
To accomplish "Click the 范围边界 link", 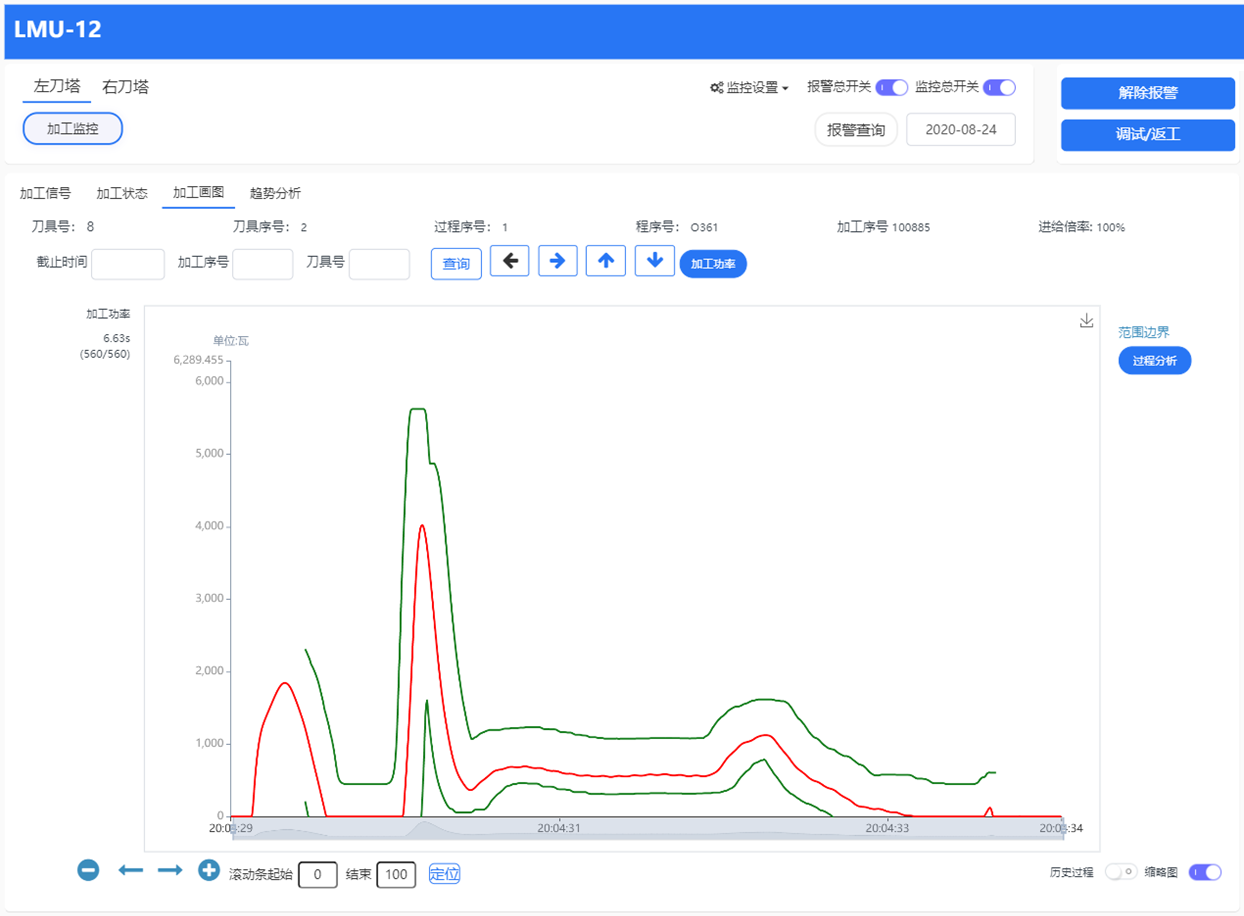I will 1144,332.
